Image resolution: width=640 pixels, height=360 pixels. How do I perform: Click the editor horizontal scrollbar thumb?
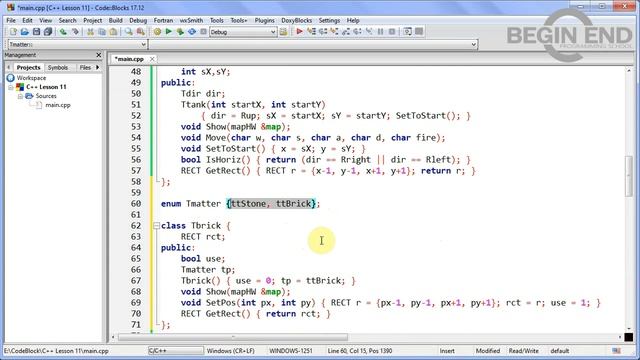(233, 337)
